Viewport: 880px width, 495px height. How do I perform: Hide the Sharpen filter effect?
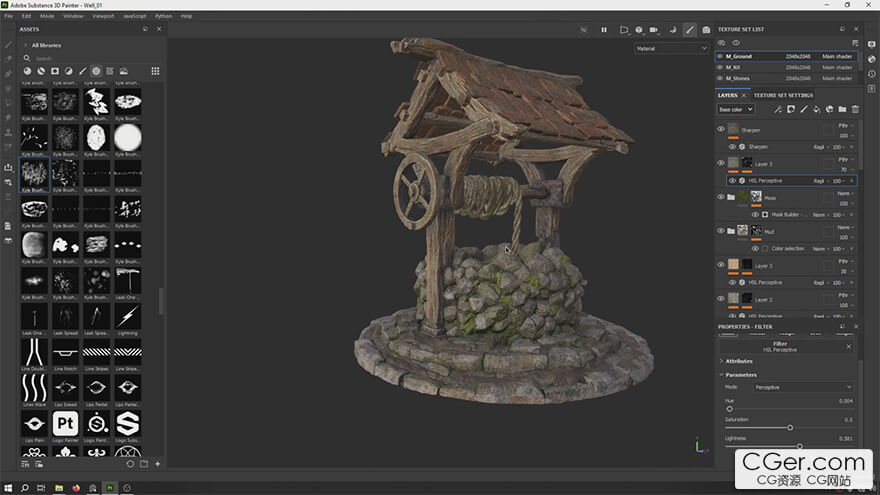732,147
